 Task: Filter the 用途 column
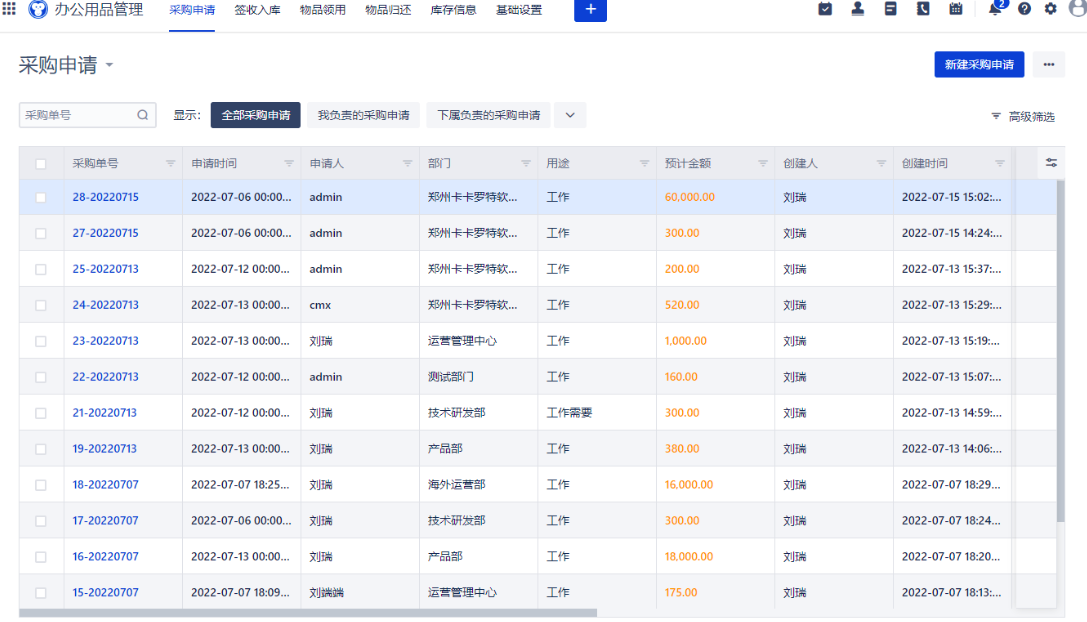(x=644, y=164)
